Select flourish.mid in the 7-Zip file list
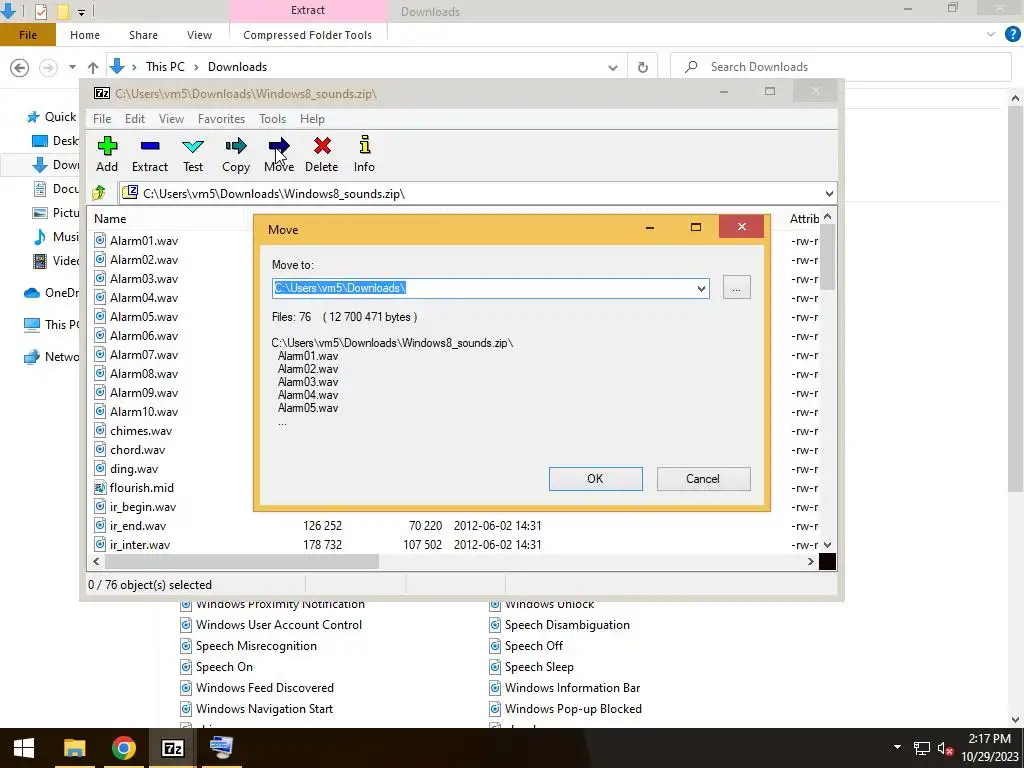 click(x=142, y=488)
